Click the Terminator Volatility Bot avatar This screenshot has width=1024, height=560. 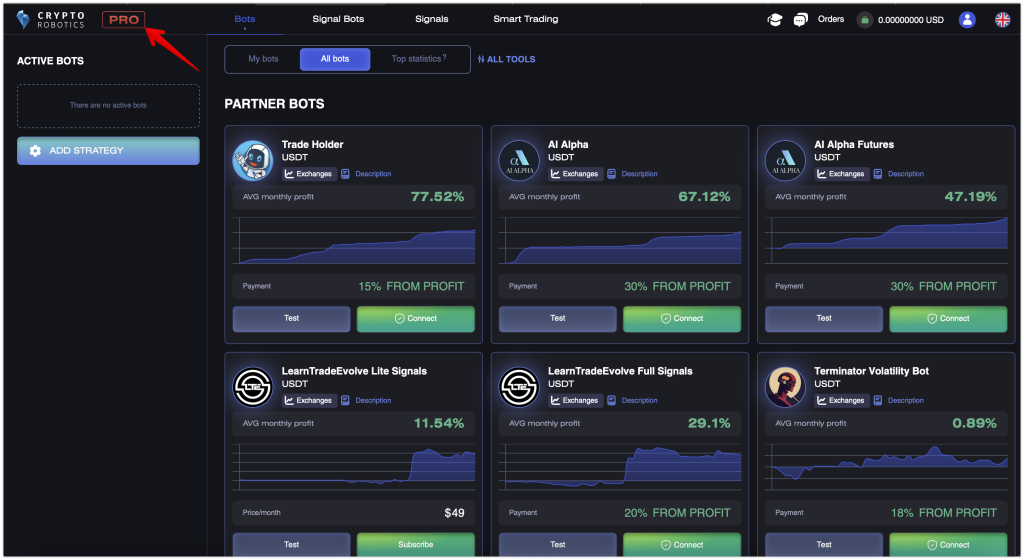tap(786, 386)
